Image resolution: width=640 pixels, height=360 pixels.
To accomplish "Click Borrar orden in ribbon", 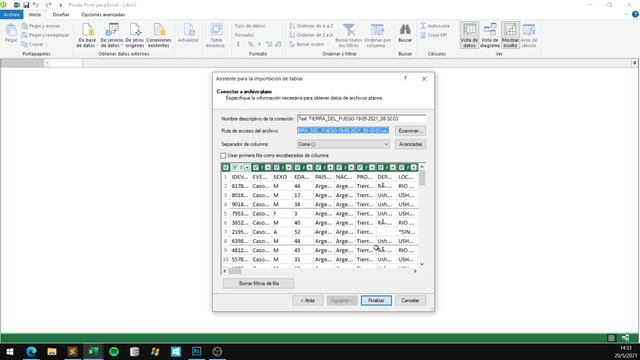I will (307, 44).
